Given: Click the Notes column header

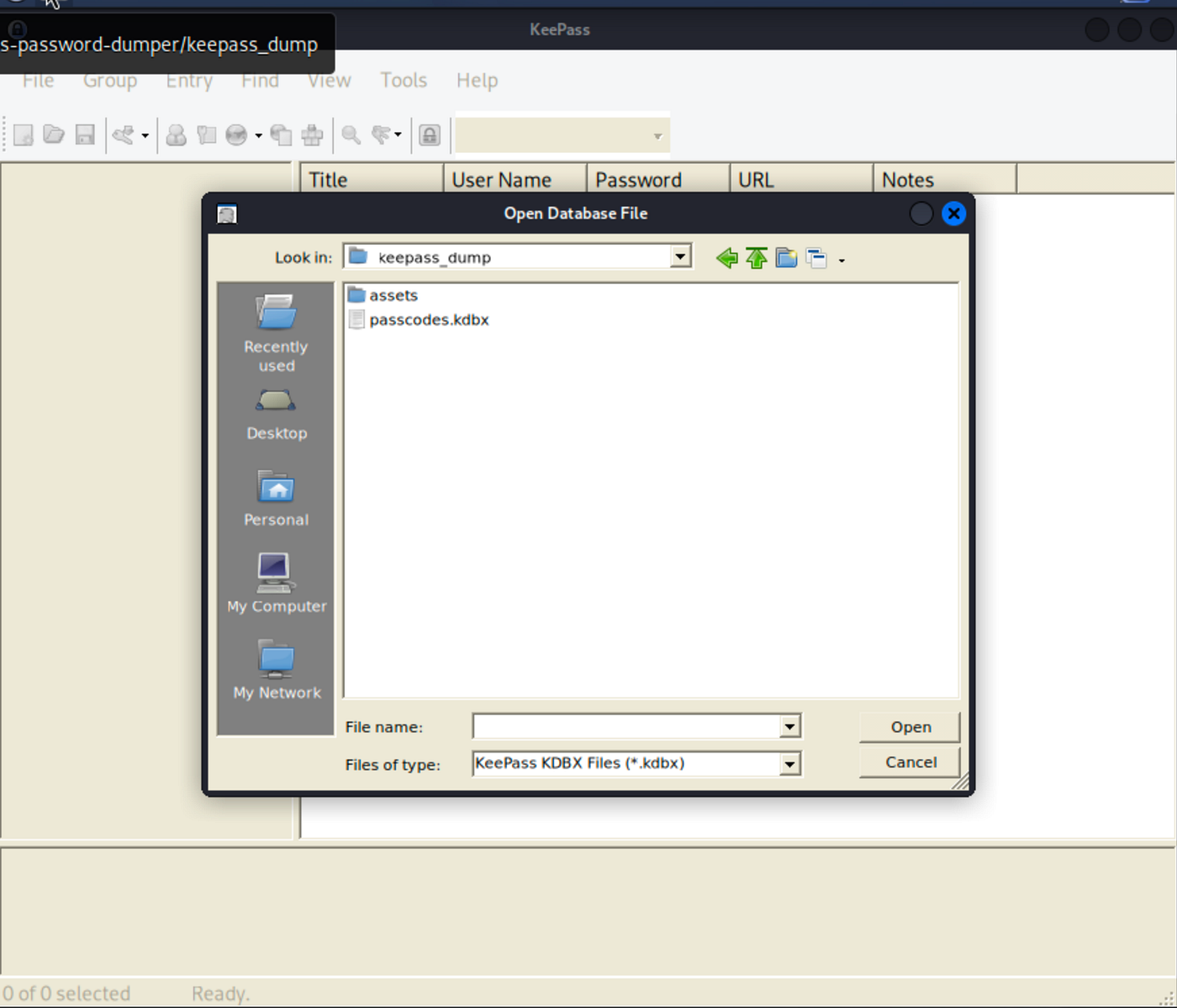Looking at the screenshot, I should point(945,179).
